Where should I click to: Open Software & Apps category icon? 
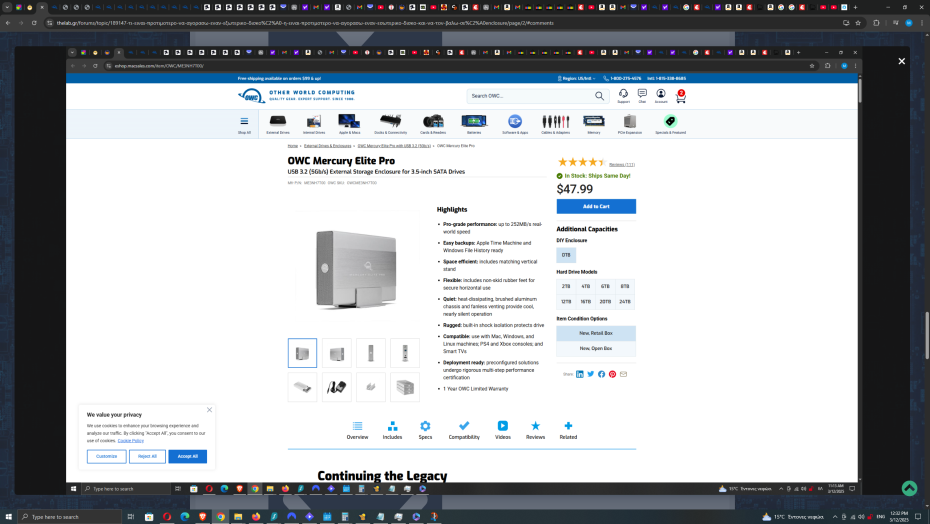515,123
